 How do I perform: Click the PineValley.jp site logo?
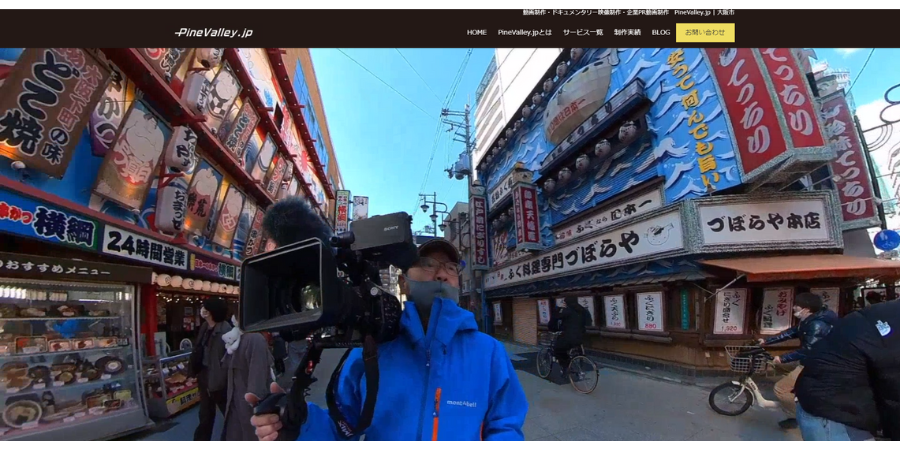click(x=214, y=33)
